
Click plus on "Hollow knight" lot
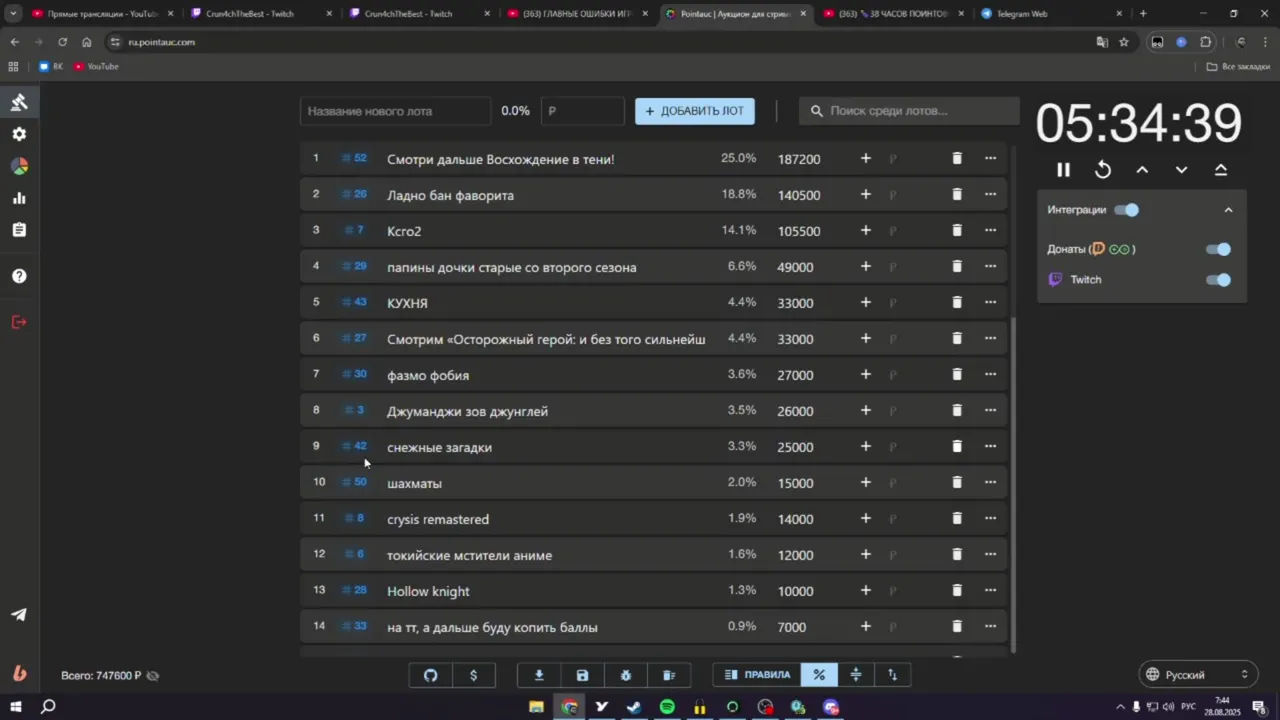pyautogui.click(x=866, y=590)
